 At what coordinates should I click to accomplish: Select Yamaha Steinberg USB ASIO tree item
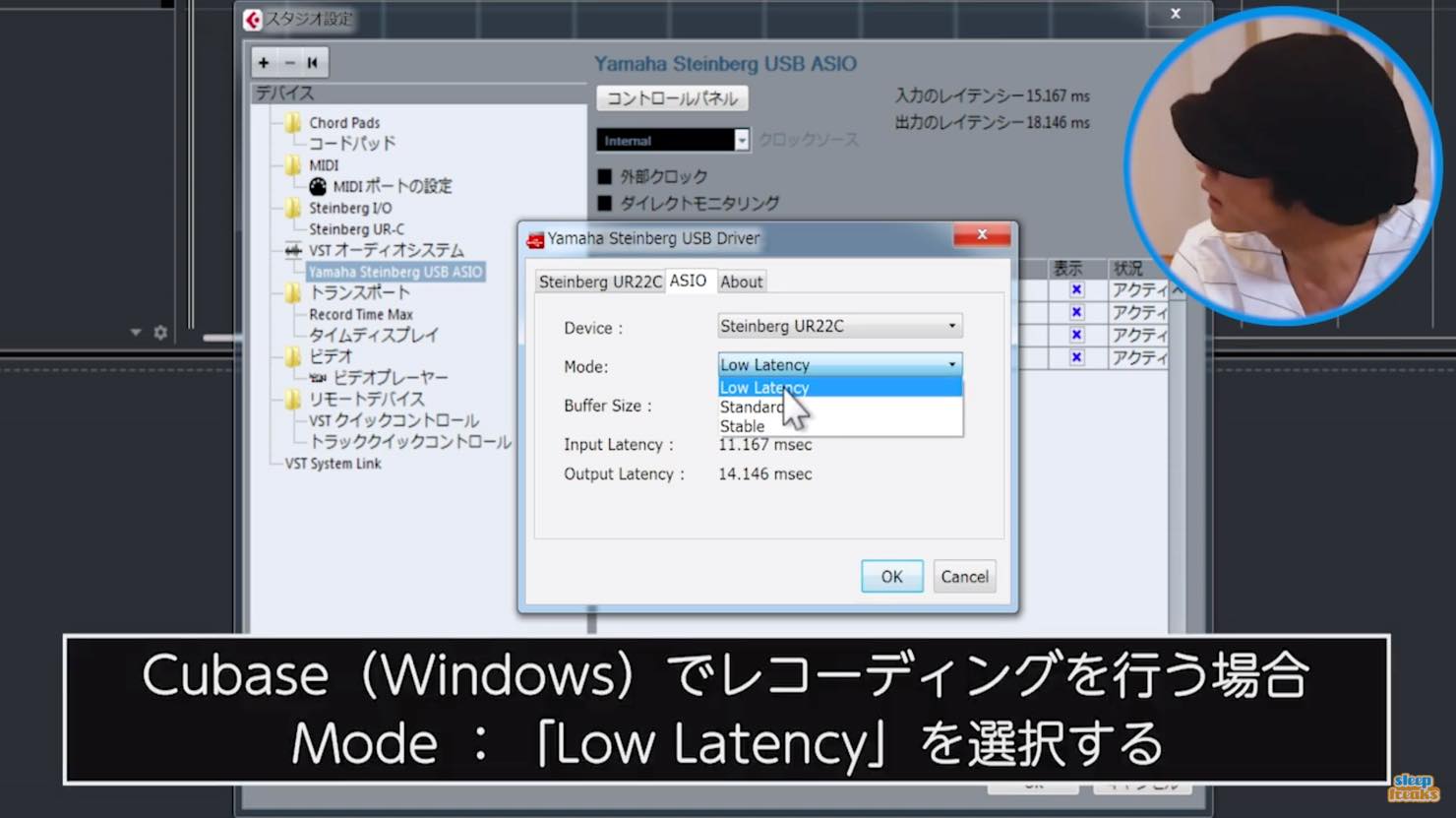[x=395, y=272]
